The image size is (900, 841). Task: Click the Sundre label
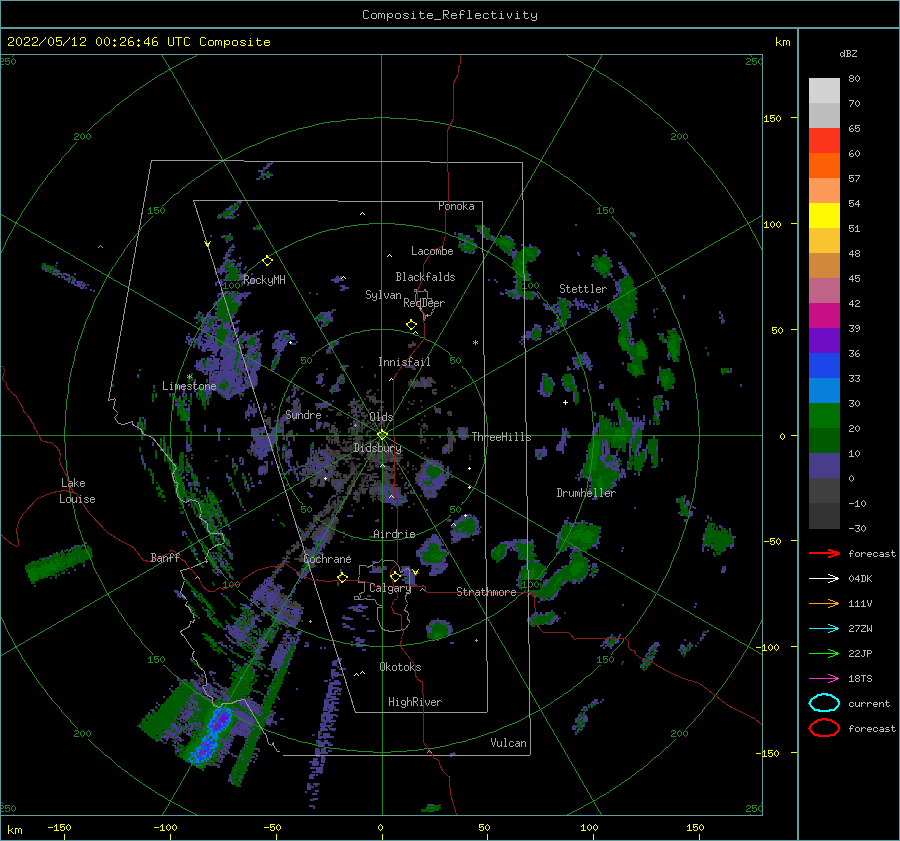[303, 416]
